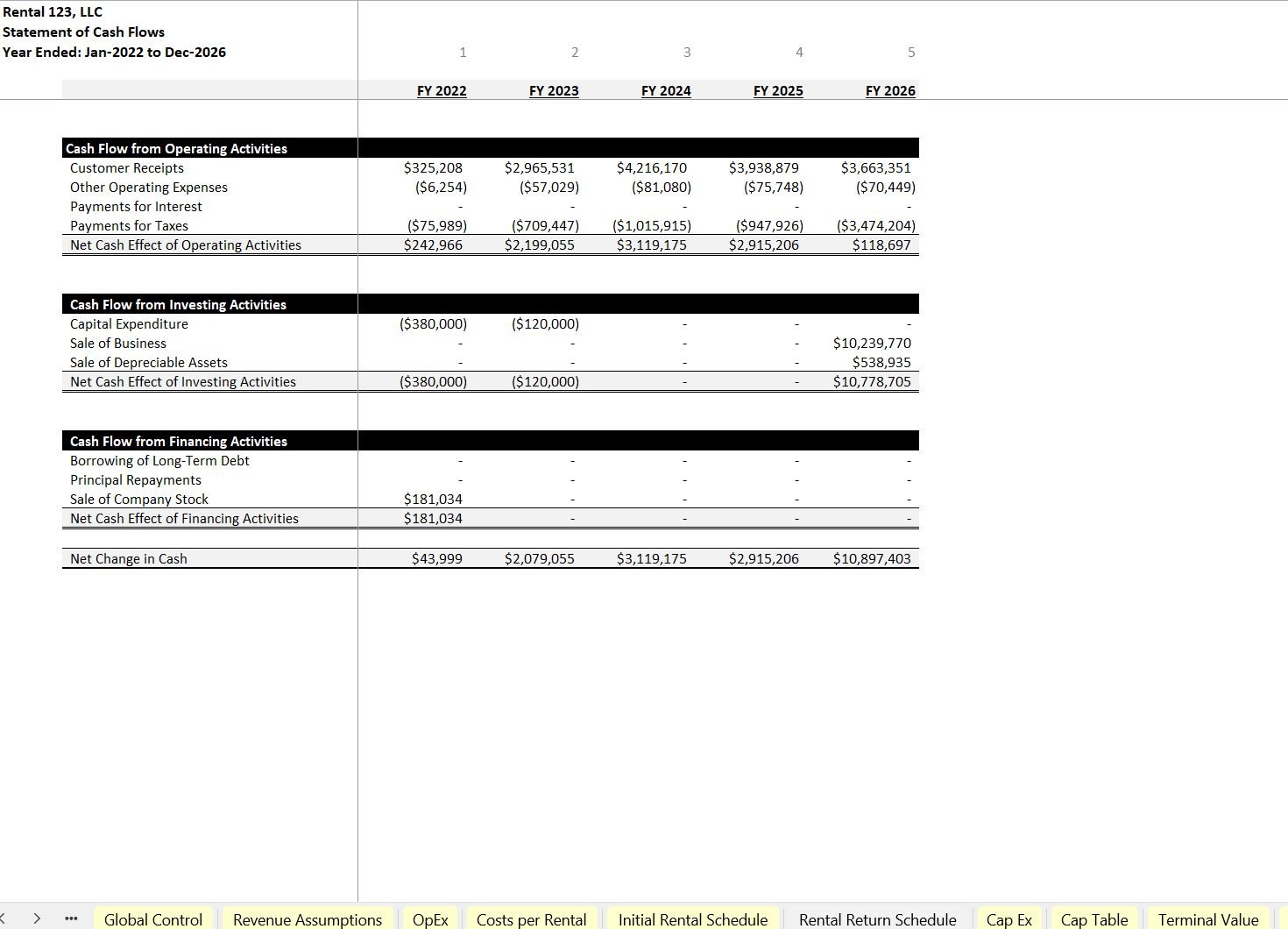The width and height of the screenshot is (1288, 929).
Task: Open the Cap Table sheet tab
Action: pyautogui.click(x=1093, y=919)
